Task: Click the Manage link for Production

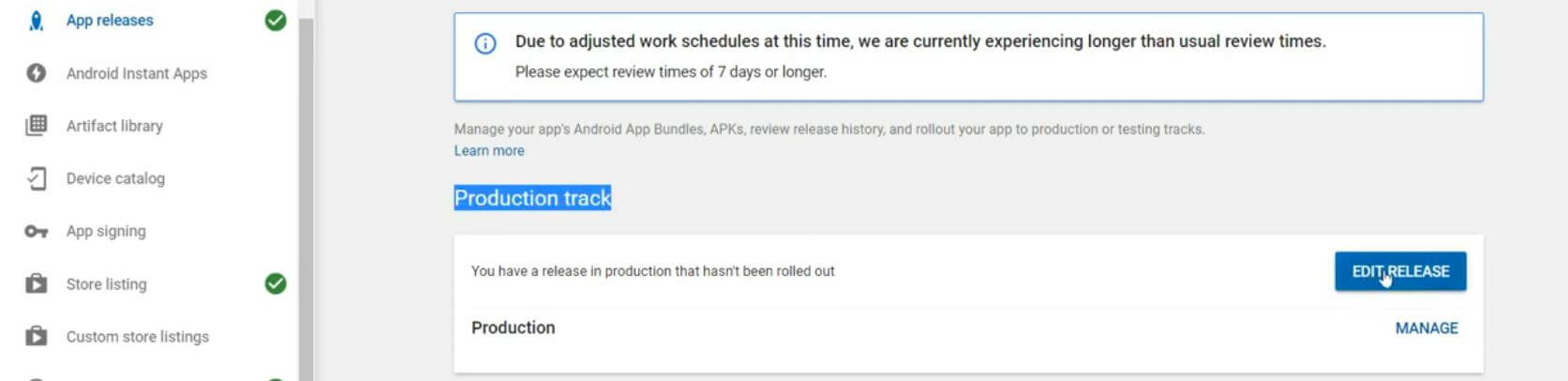Action: click(1426, 328)
